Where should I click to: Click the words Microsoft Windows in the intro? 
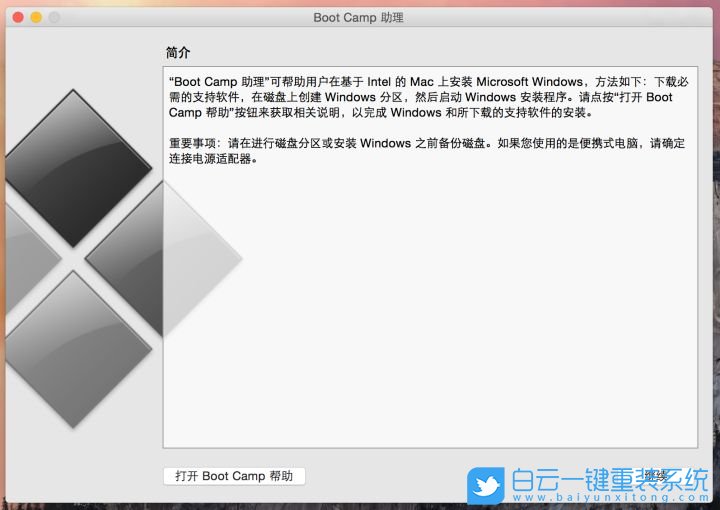point(529,81)
